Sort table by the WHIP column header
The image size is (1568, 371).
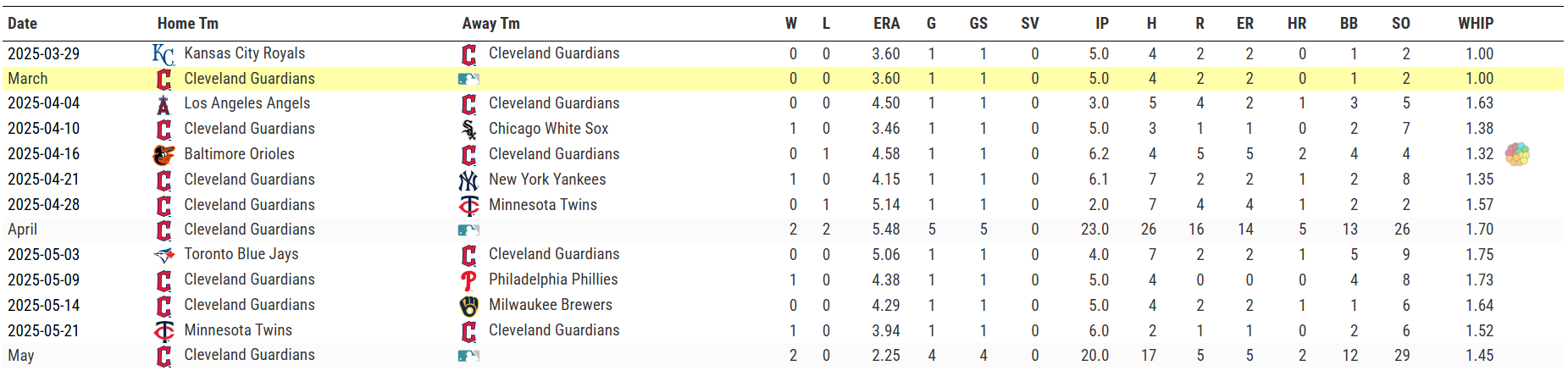[1476, 24]
